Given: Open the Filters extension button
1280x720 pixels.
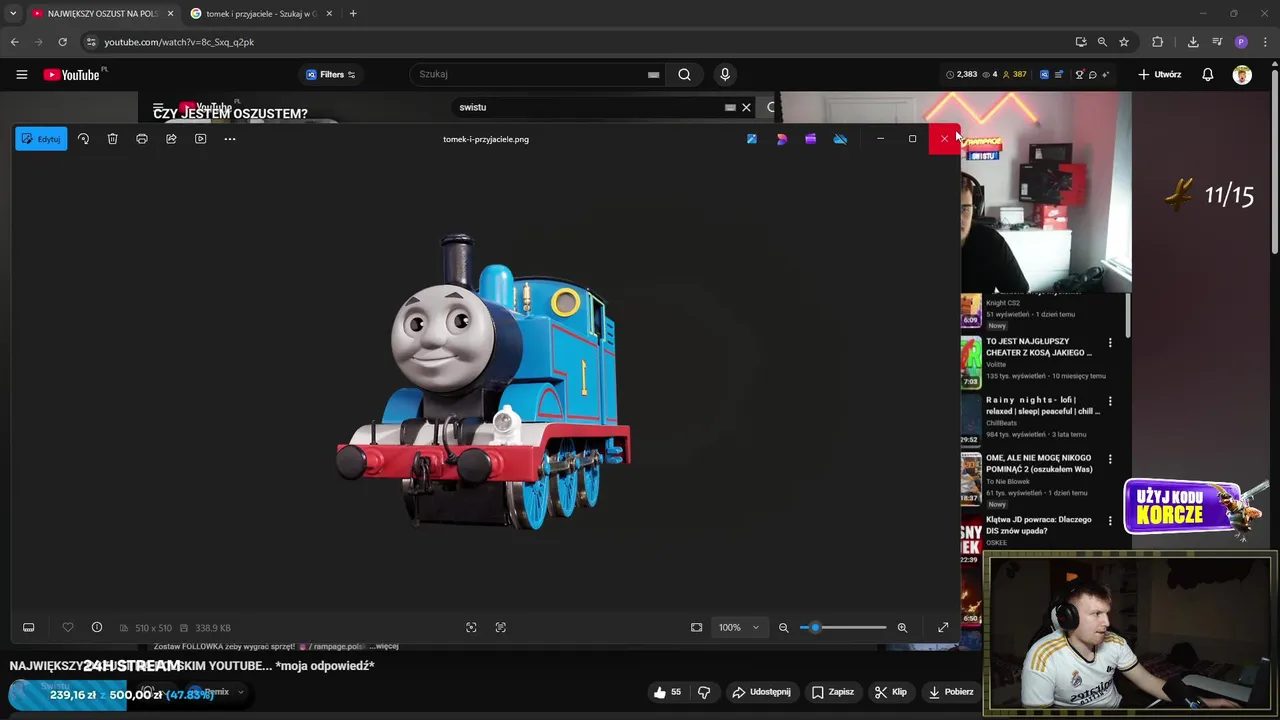Looking at the screenshot, I should 330,74.
